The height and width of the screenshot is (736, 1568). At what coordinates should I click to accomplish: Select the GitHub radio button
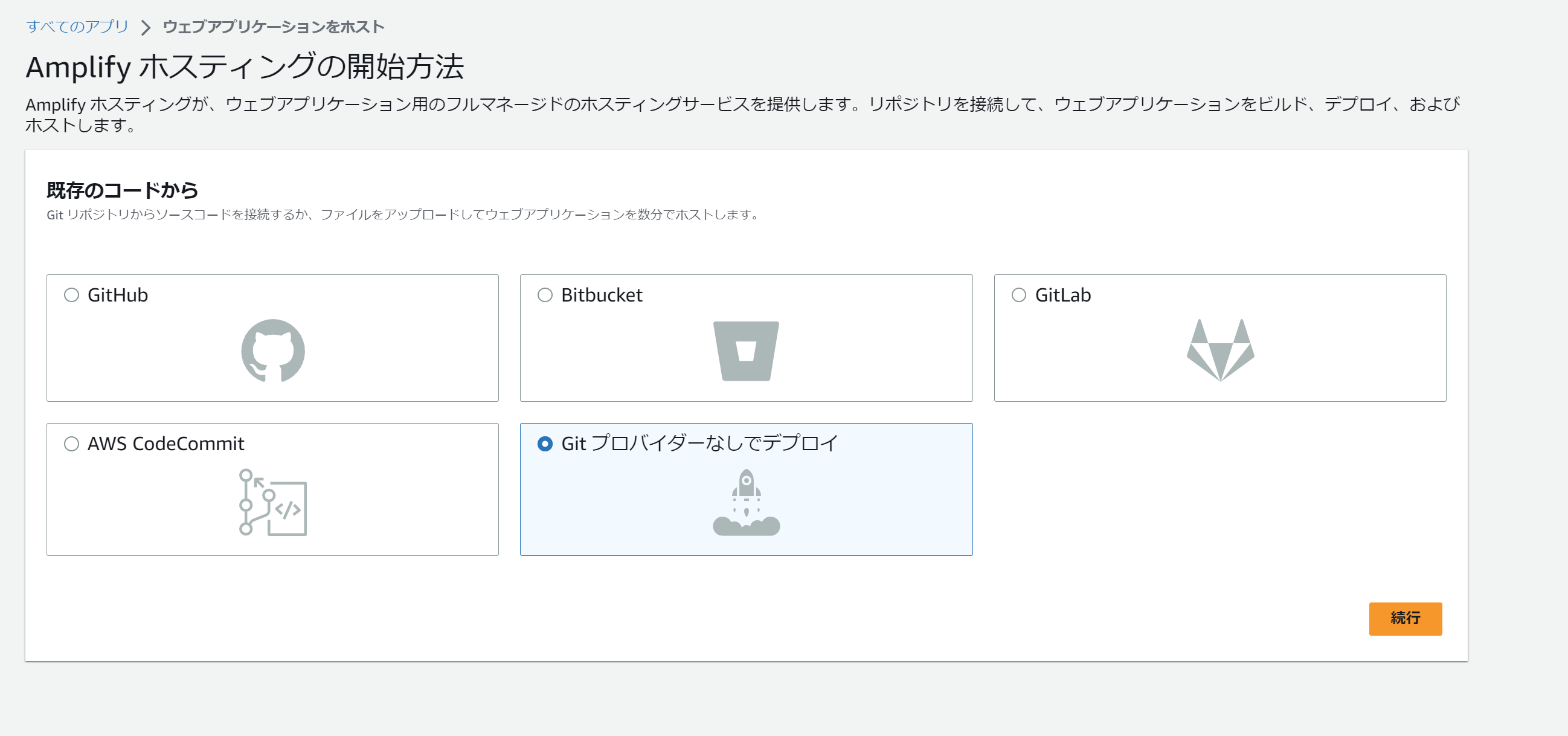point(72,295)
